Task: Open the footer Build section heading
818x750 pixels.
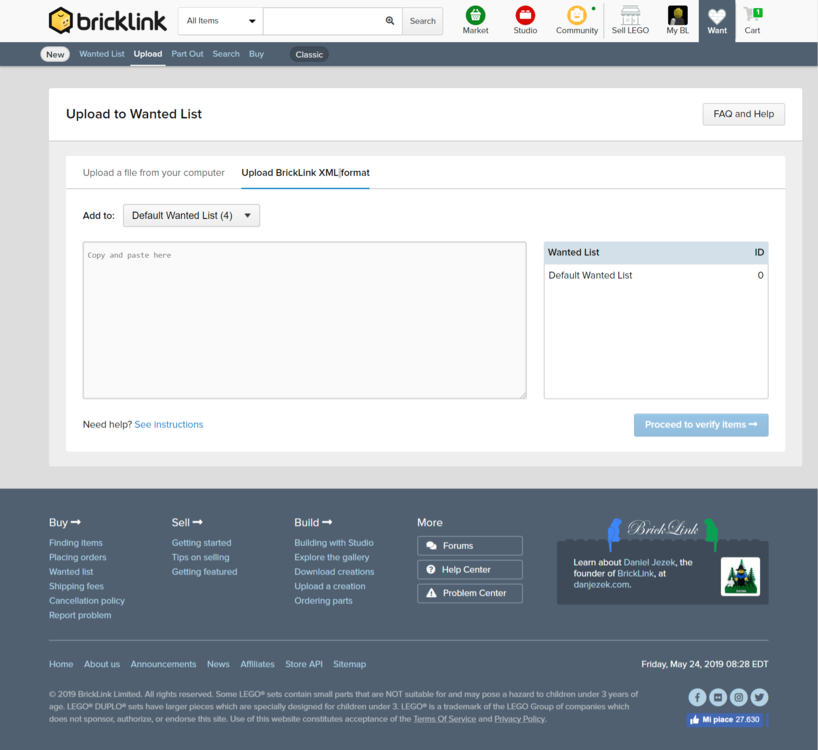Action: click(313, 523)
